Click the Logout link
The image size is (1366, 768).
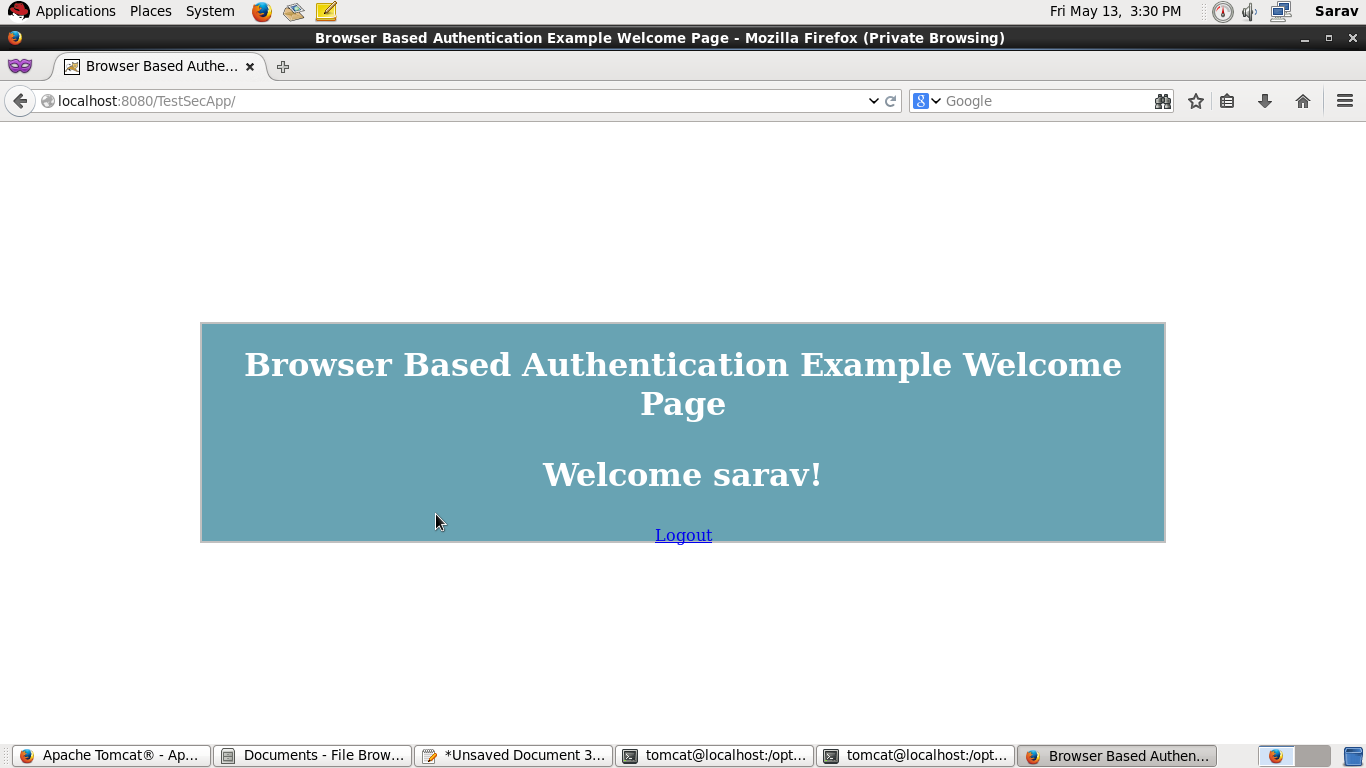tap(683, 535)
